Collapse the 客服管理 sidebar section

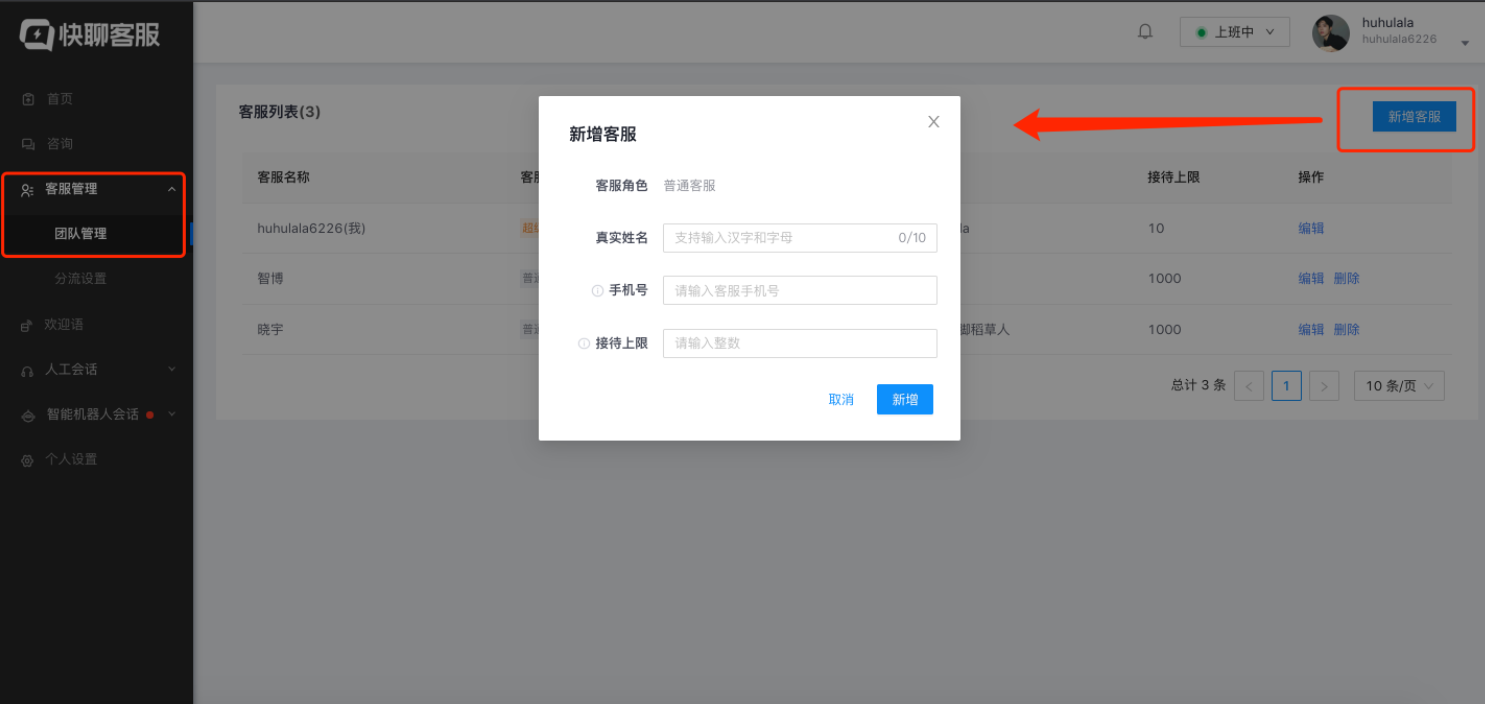tap(171, 189)
